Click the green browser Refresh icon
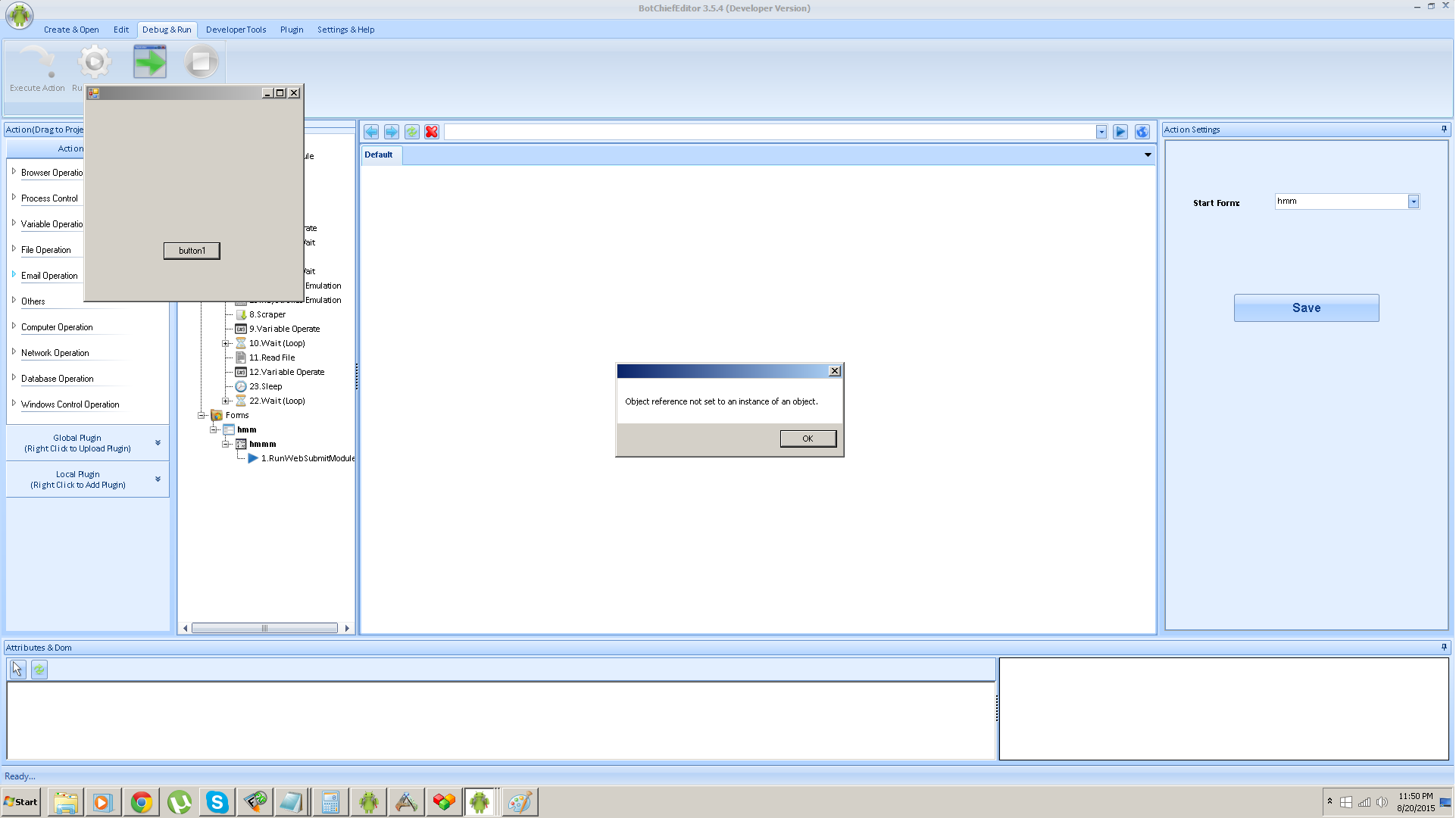Viewport: 1456px width, 818px height. point(411,132)
